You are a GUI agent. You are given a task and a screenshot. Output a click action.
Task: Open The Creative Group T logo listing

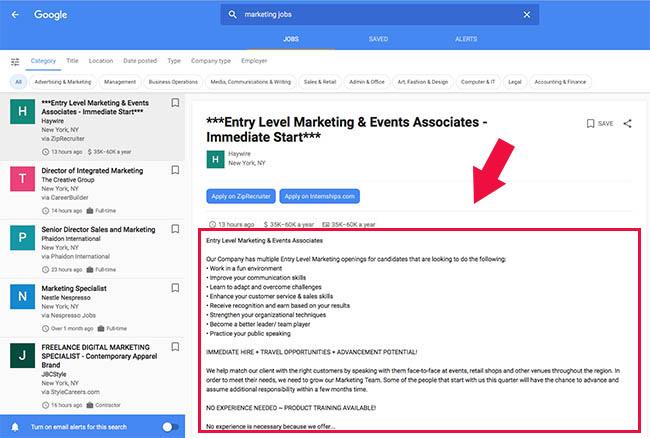[x=22, y=179]
